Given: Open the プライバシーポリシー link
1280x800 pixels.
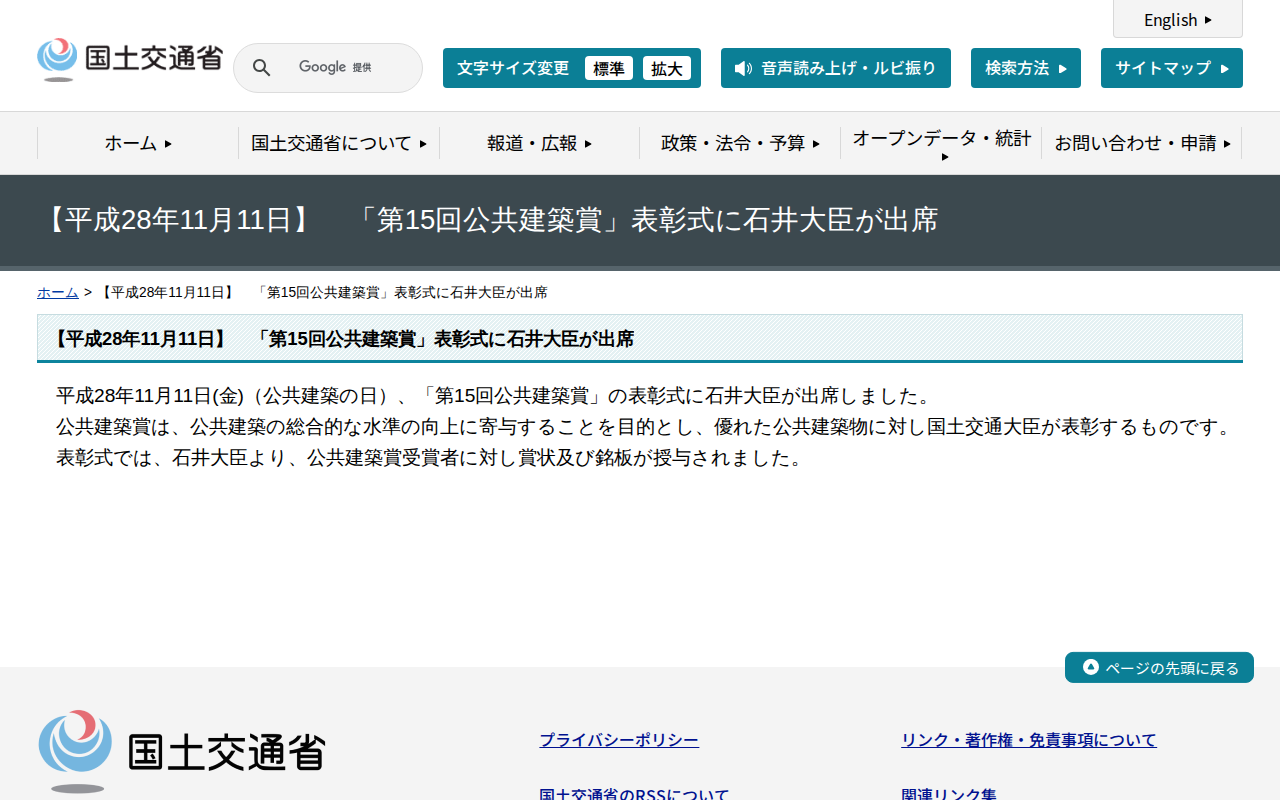Looking at the screenshot, I should click(x=619, y=740).
